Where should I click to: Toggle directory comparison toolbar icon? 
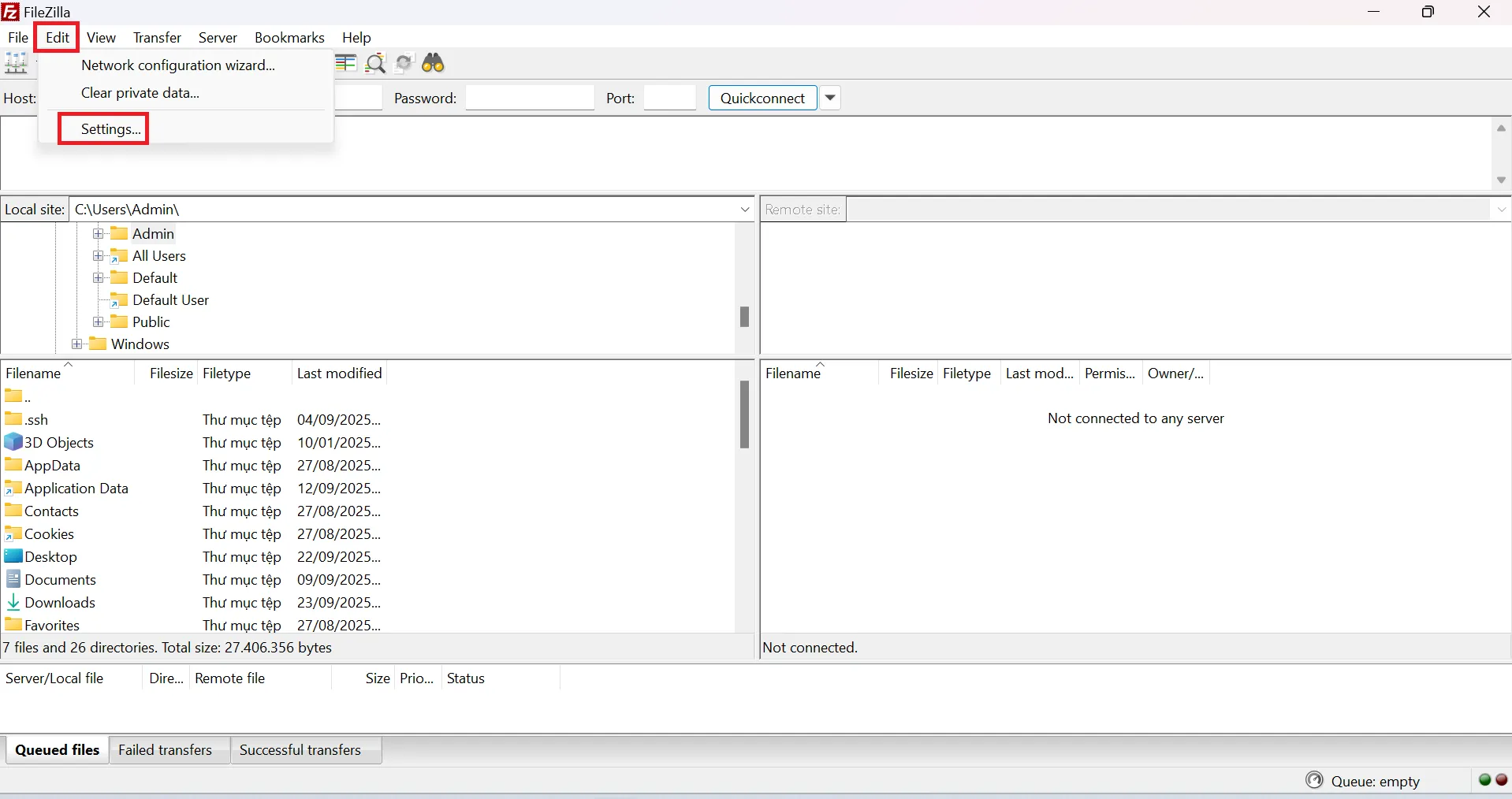click(x=346, y=63)
